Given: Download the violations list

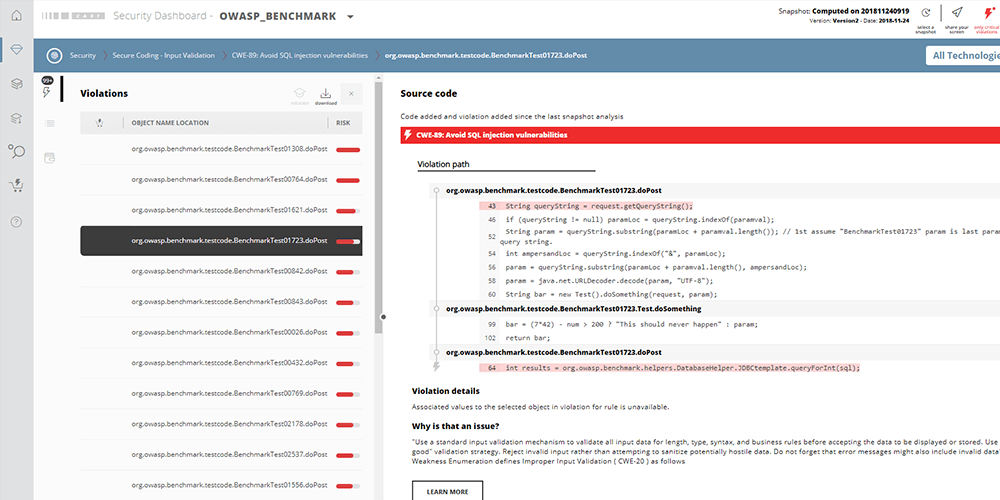Looking at the screenshot, I should [326, 95].
